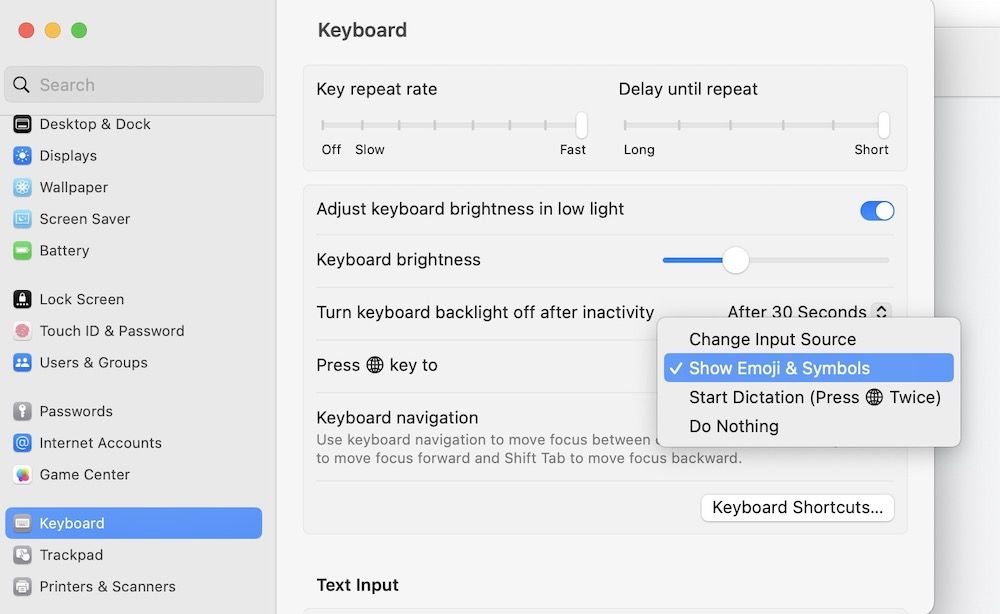Viewport: 1000px width, 614px height.
Task: Pick Start Dictation menu option
Action: (x=814, y=397)
